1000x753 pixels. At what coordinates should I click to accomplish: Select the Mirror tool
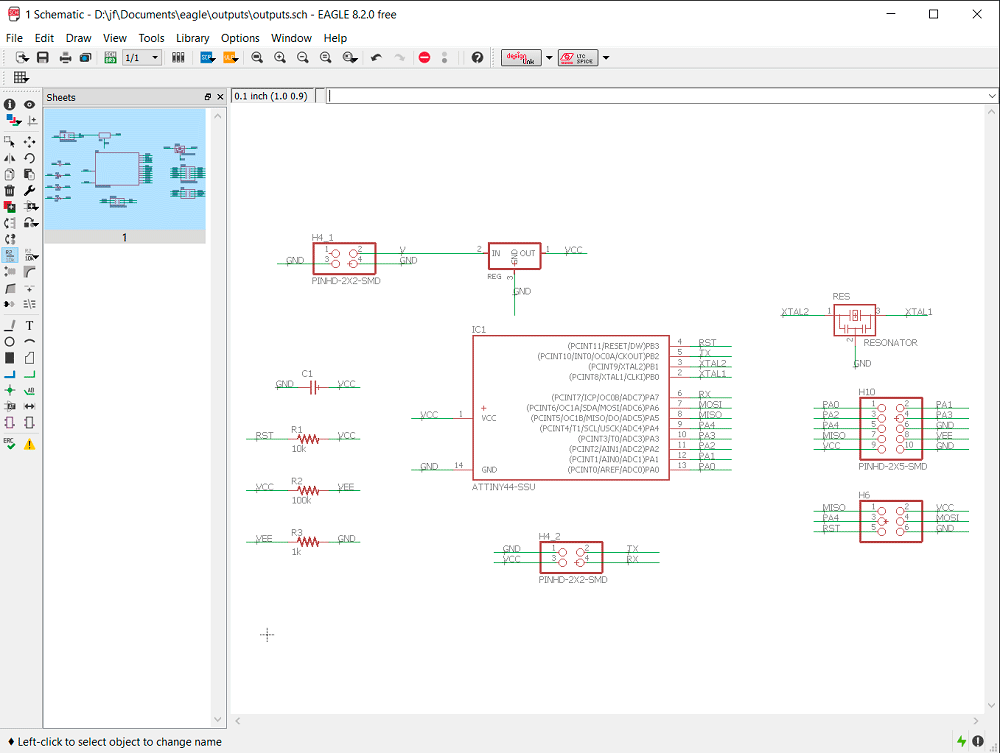pyautogui.click(x=10, y=158)
